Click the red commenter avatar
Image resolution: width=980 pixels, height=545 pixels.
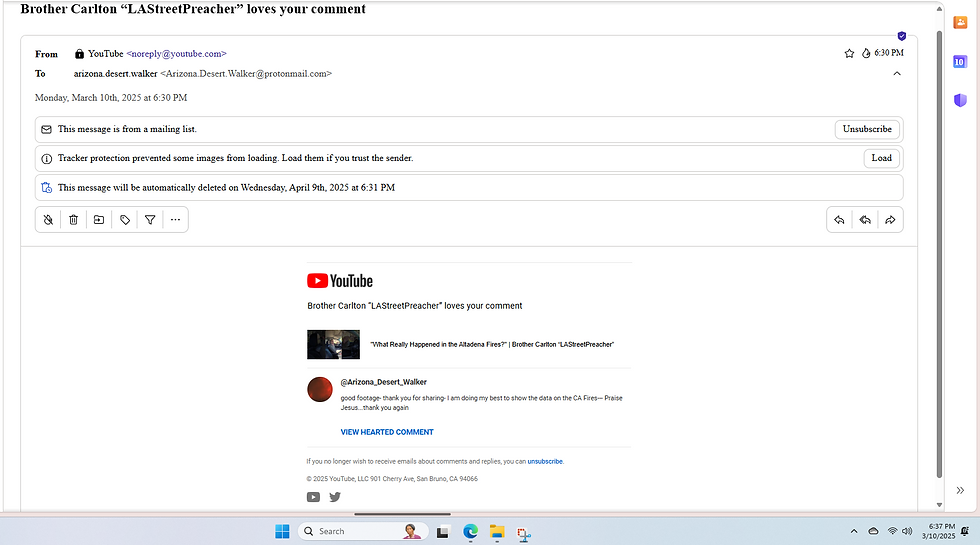tap(320, 389)
